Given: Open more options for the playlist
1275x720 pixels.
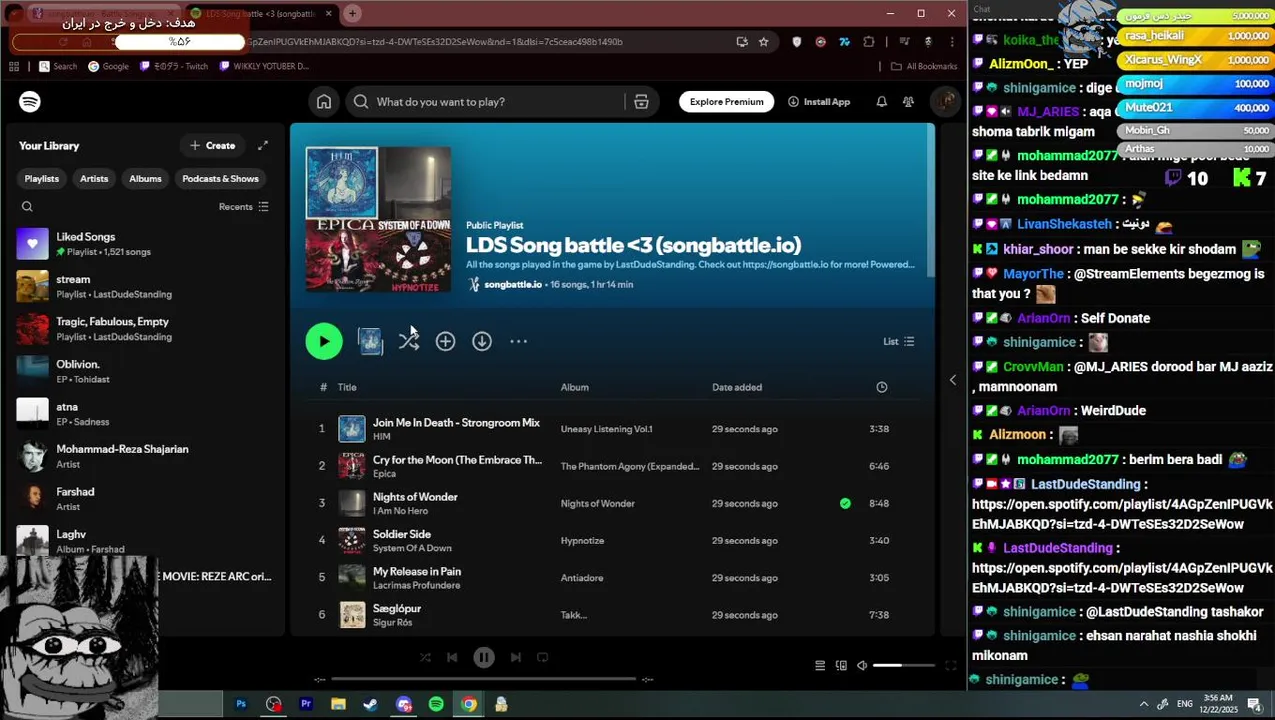Looking at the screenshot, I should [518, 341].
